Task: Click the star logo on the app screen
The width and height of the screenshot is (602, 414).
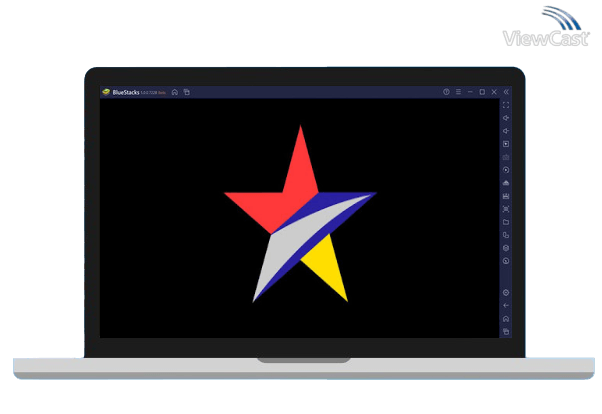Action: click(300, 214)
